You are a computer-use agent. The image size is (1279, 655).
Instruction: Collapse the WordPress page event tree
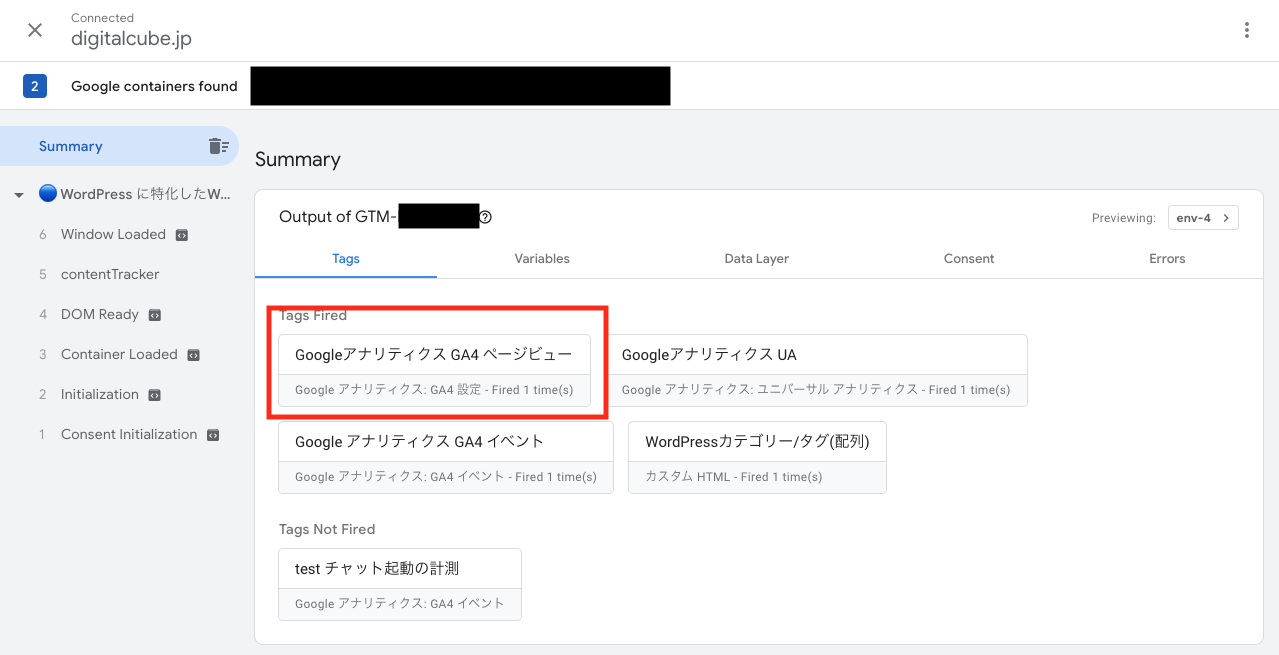19,195
